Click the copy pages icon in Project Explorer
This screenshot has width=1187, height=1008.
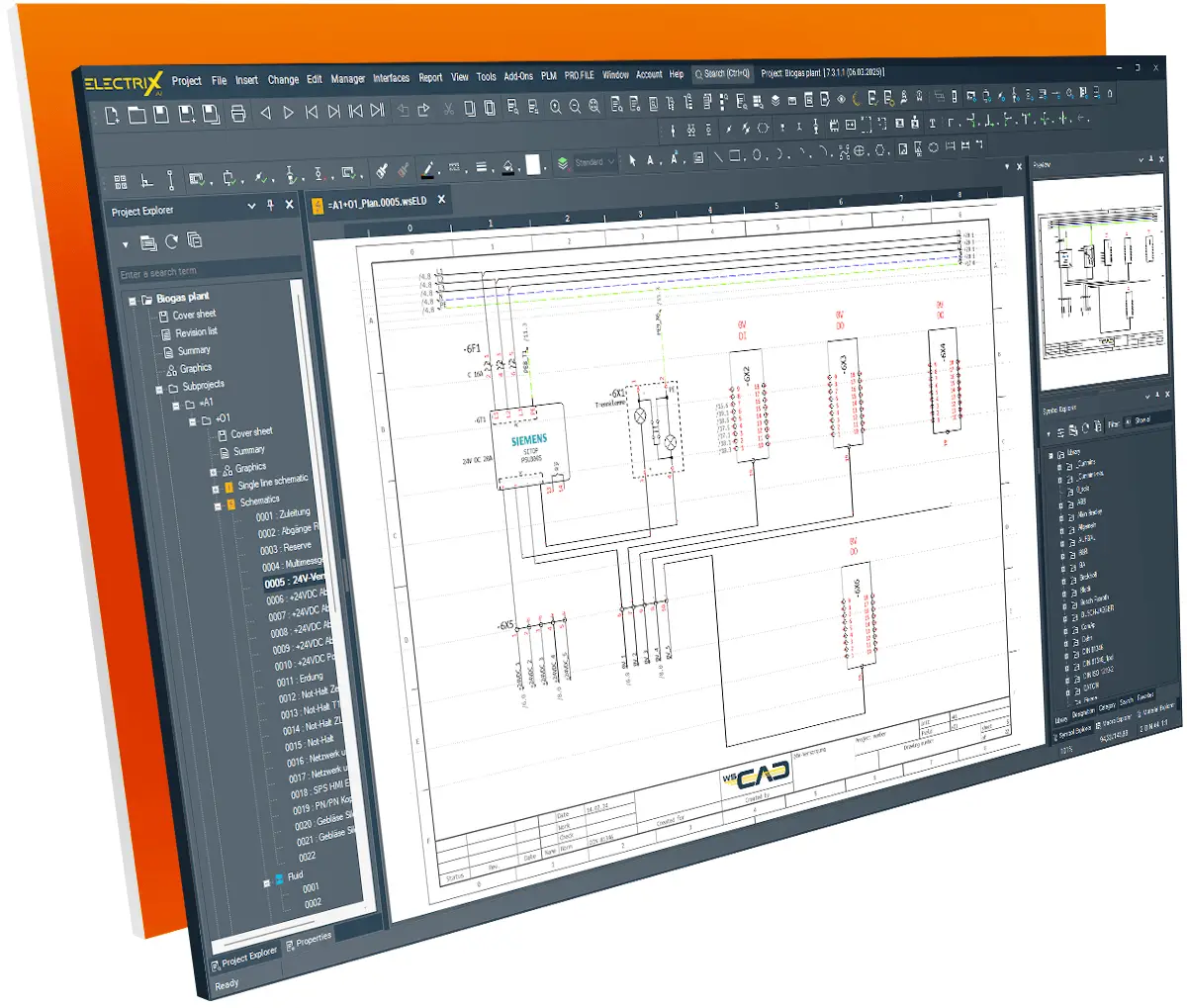(x=195, y=240)
